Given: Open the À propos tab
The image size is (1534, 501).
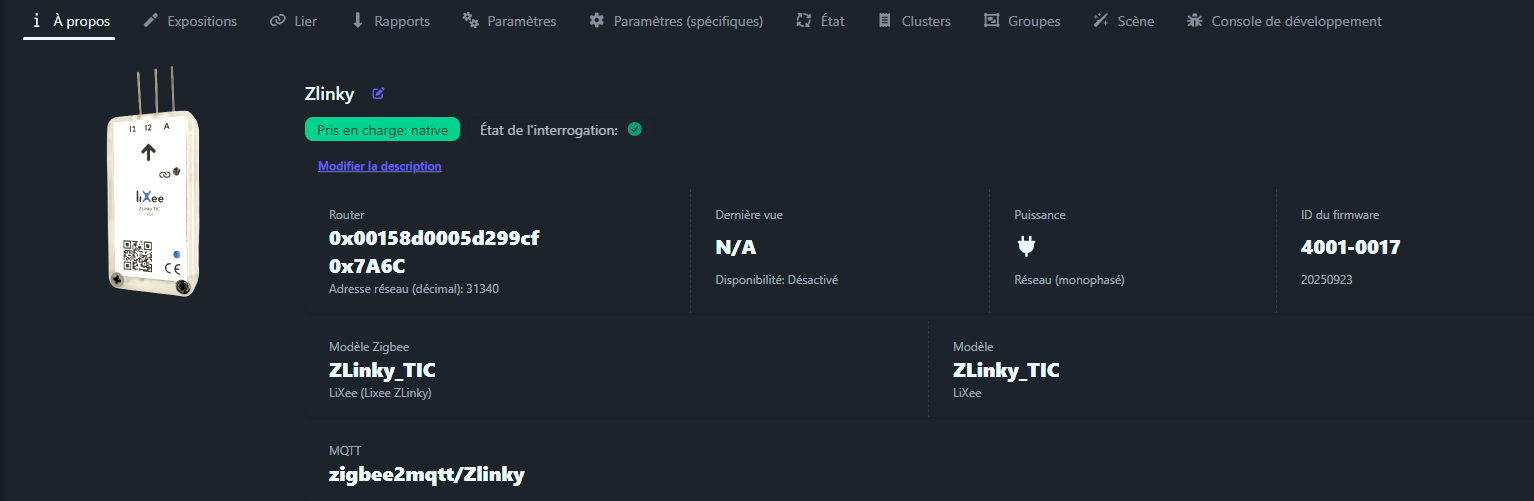Looking at the screenshot, I should tap(69, 21).
